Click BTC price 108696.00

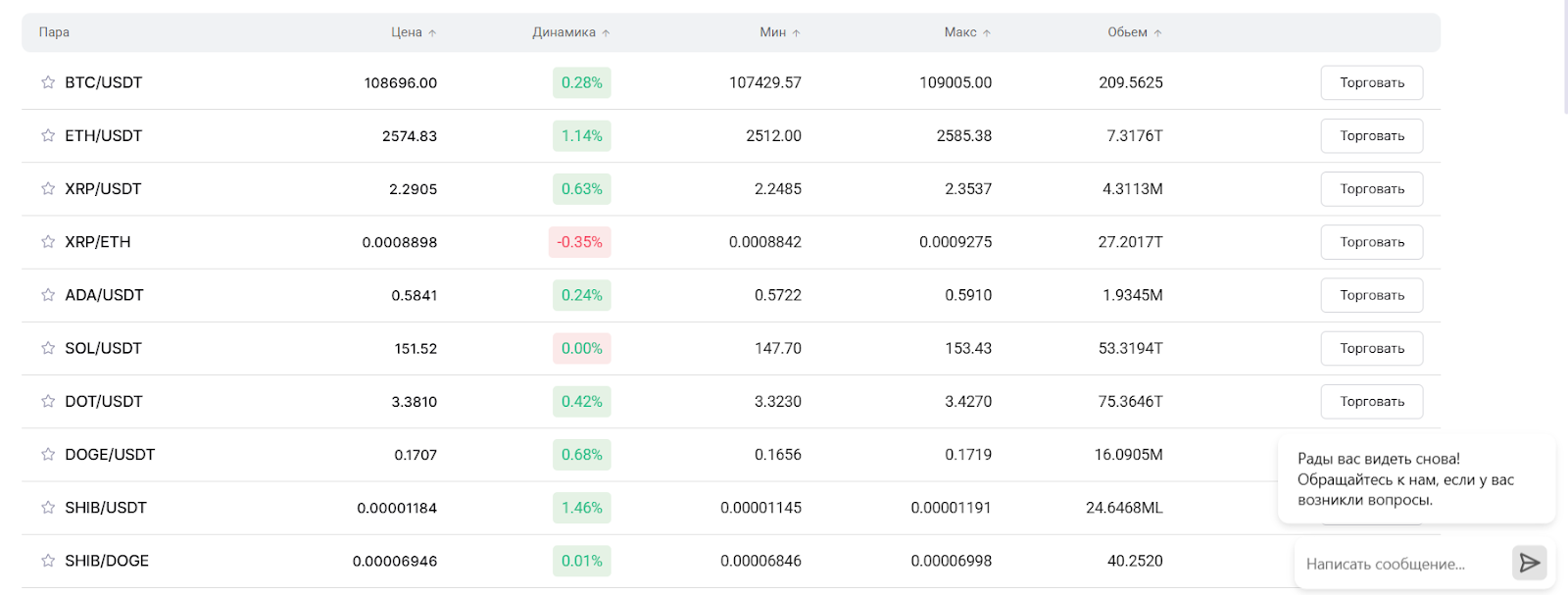400,82
